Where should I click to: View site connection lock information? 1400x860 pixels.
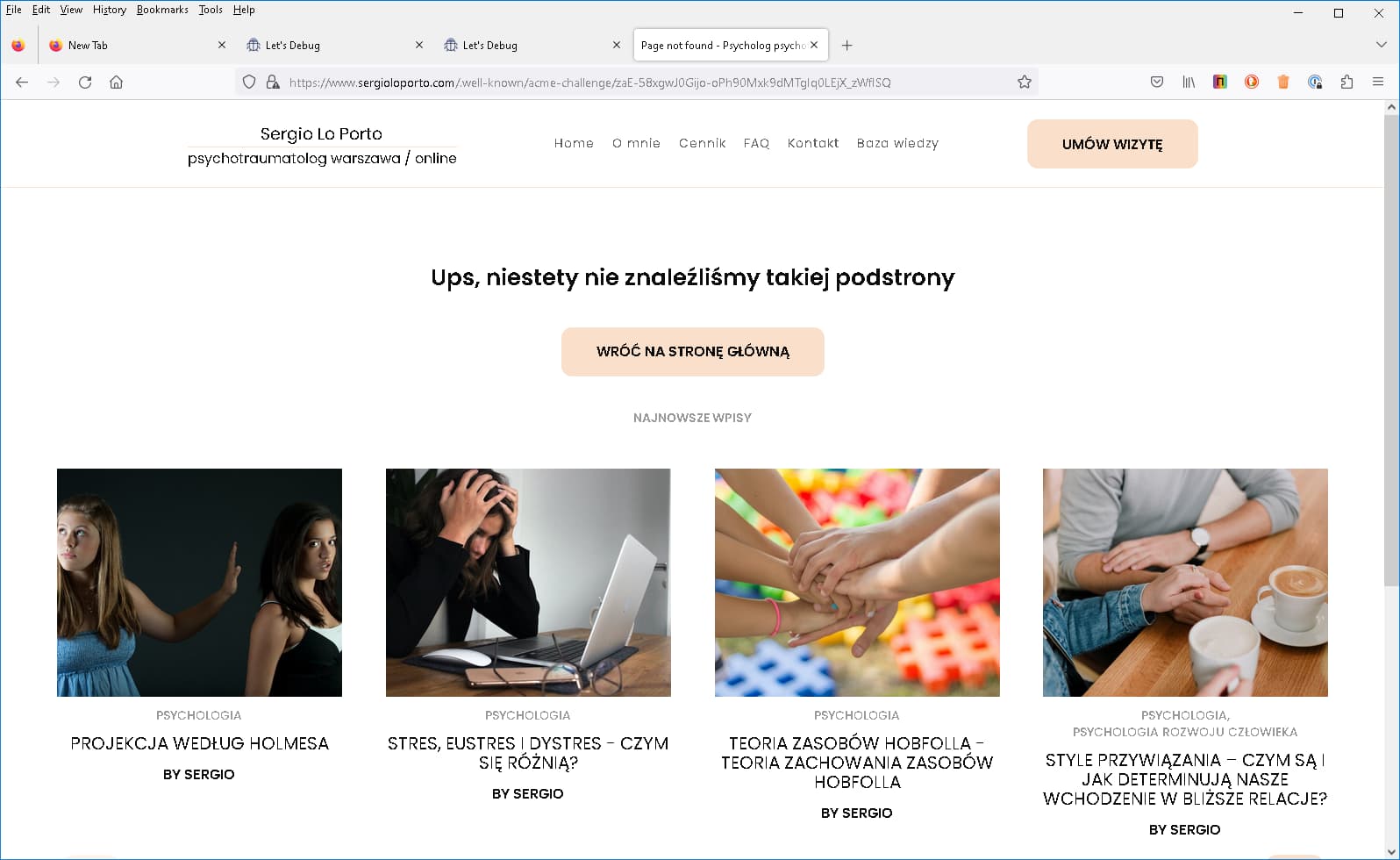(x=273, y=82)
